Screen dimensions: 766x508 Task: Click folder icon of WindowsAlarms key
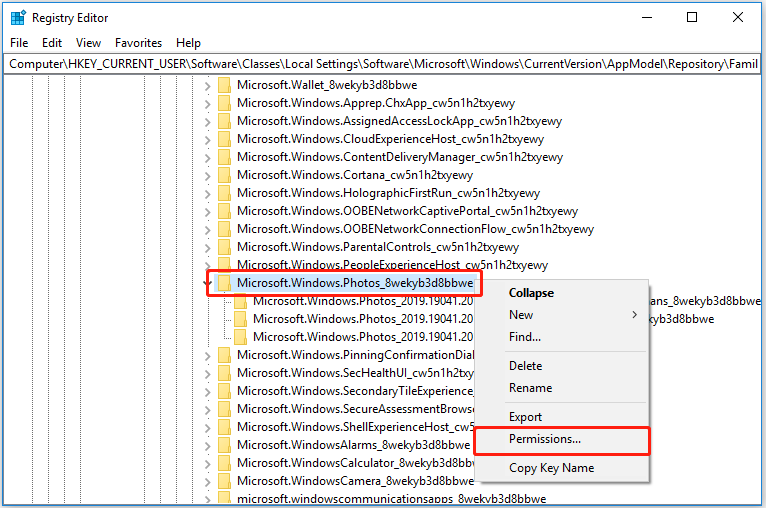tap(224, 445)
